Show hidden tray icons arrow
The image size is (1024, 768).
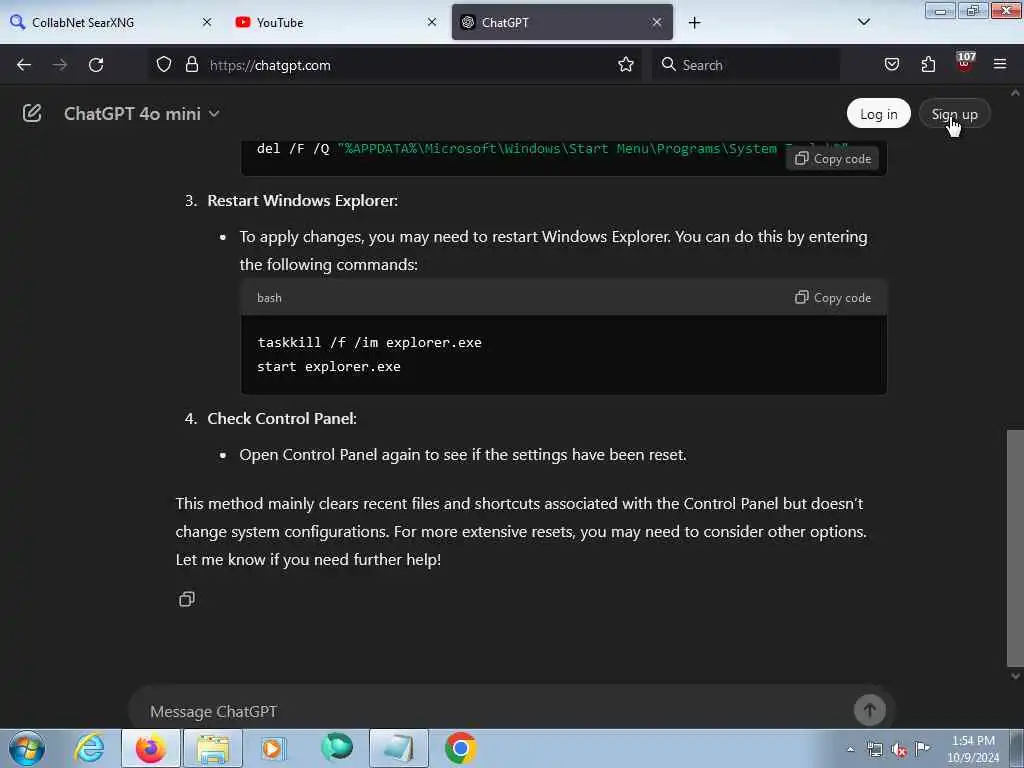click(850, 749)
